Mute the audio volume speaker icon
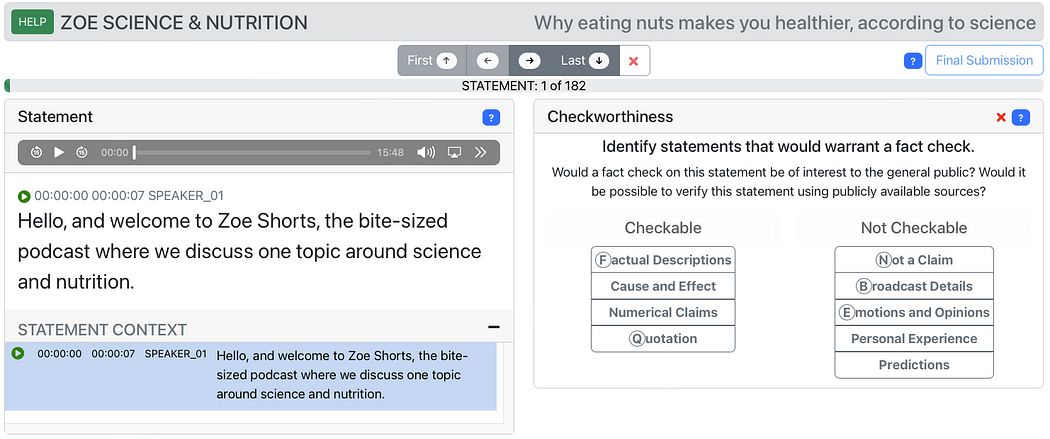The image size is (1050, 439). tap(426, 153)
